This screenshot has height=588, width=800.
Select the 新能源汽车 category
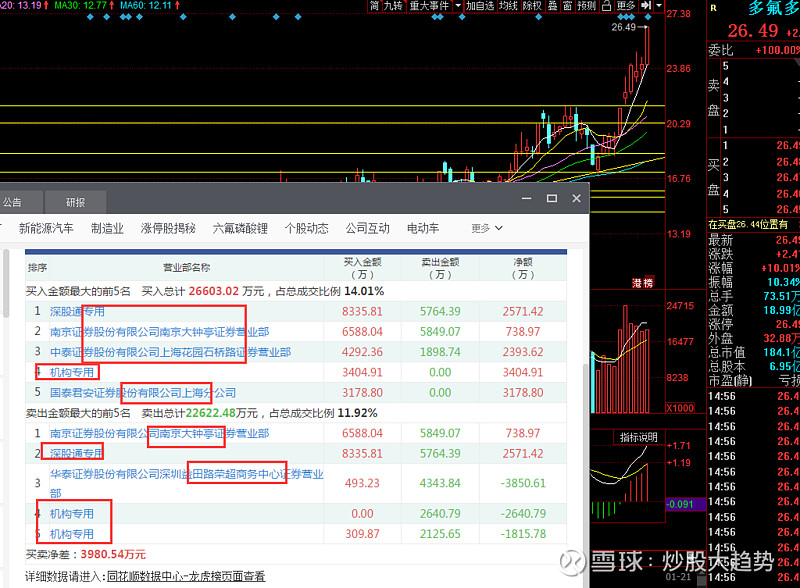pos(46,228)
